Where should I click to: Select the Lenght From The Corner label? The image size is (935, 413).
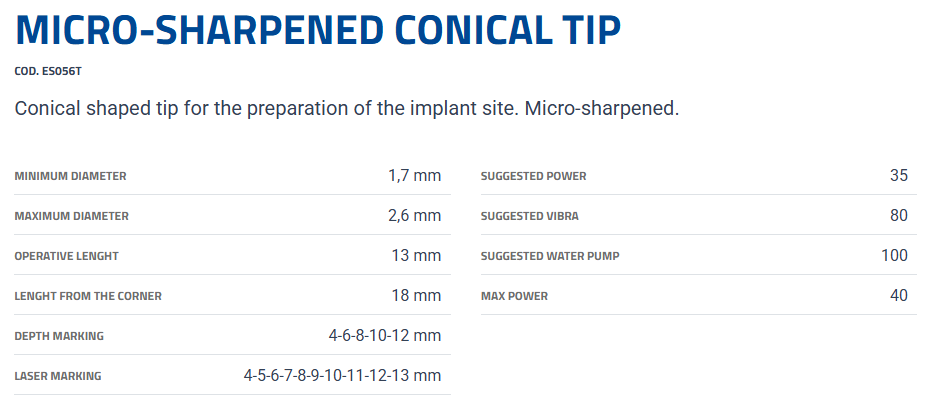coord(88,296)
